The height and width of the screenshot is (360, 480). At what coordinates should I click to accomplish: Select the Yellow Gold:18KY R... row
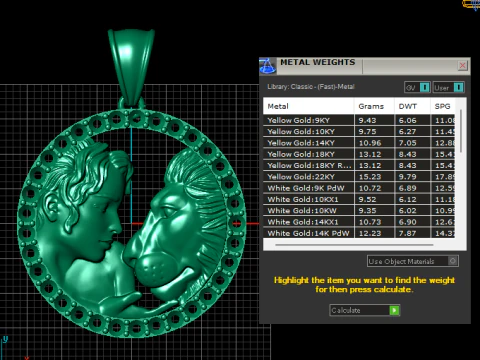point(359,166)
